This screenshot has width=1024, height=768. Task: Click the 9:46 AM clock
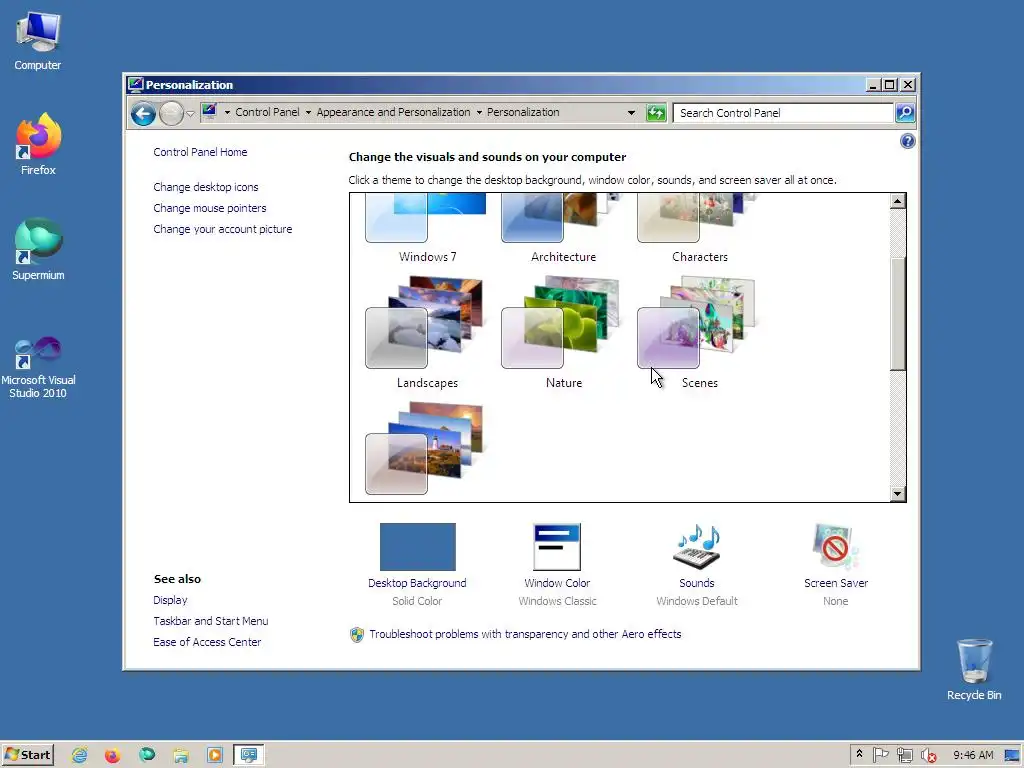(973, 755)
